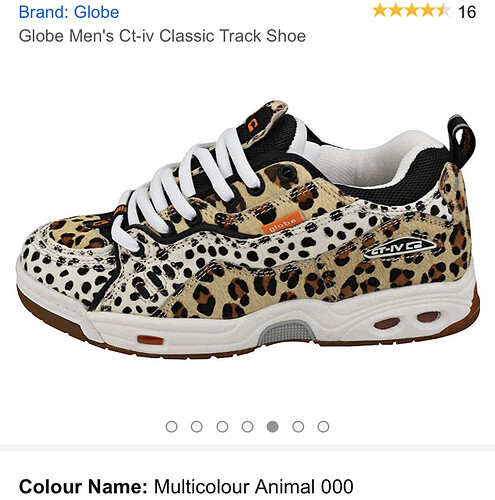
Task: Click the half-filled fifth rating star
Action: pyautogui.click(x=443, y=11)
